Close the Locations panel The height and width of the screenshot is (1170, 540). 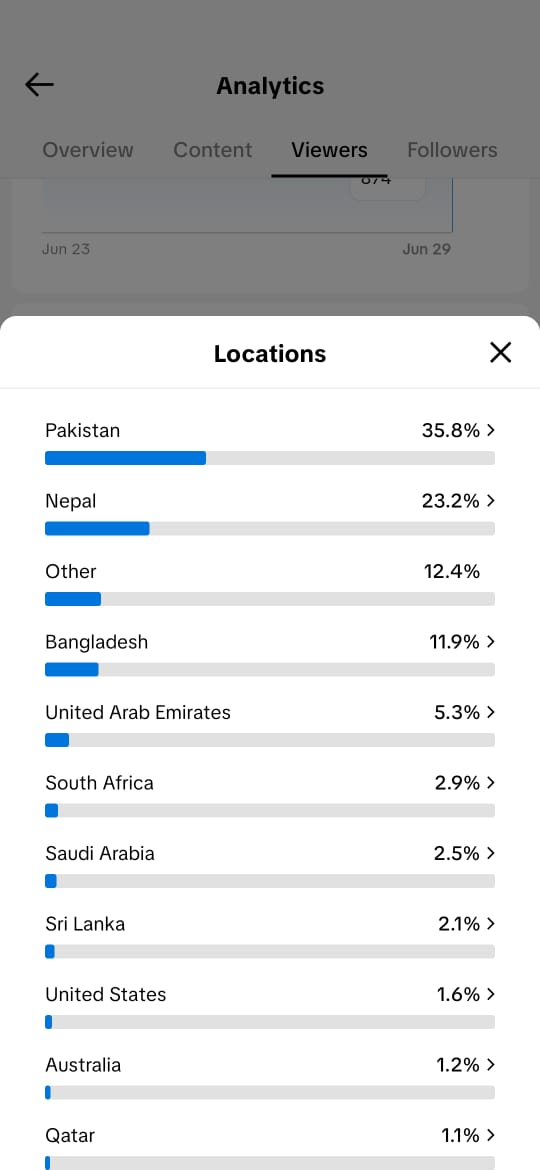pyautogui.click(x=500, y=352)
